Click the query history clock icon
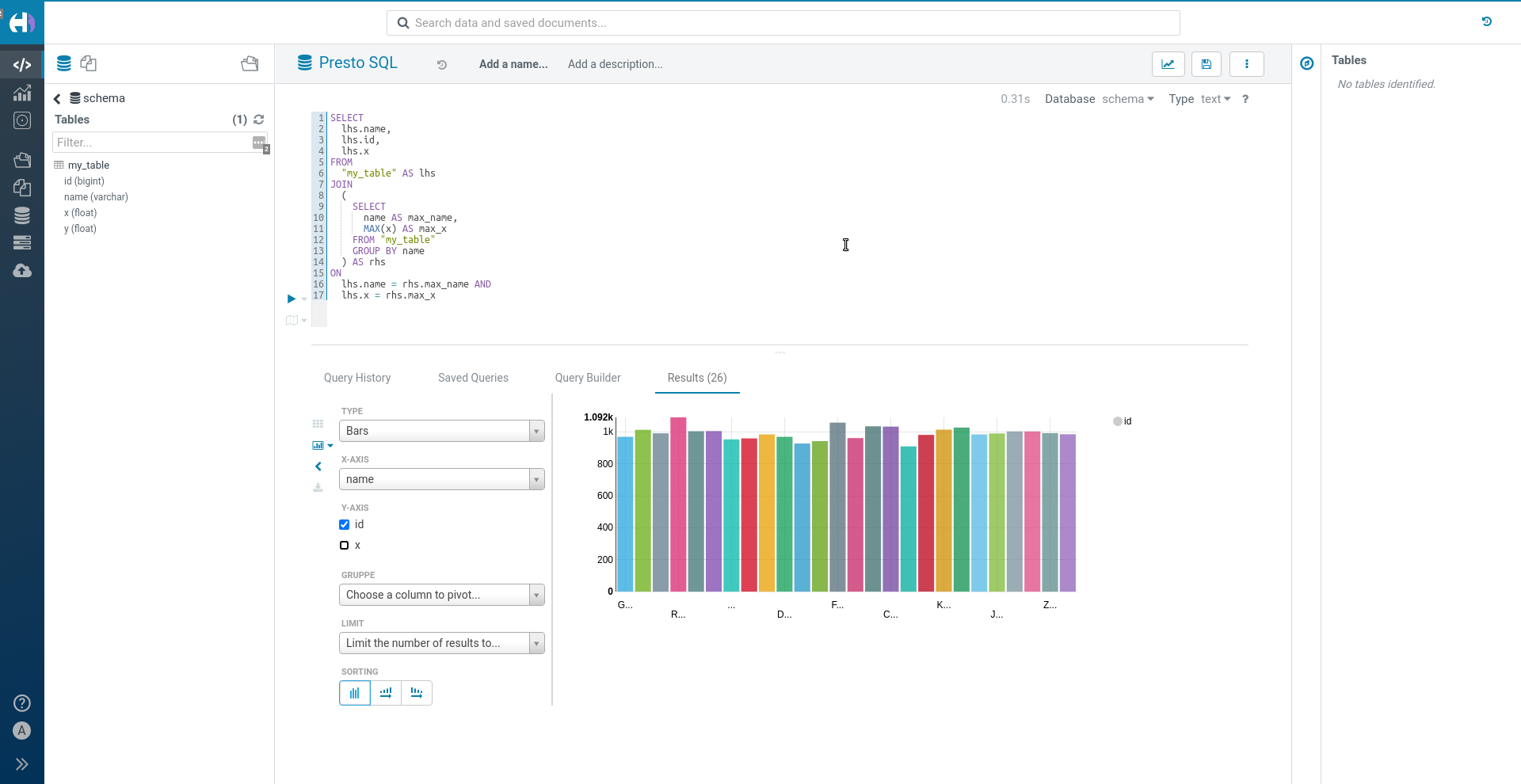The width and height of the screenshot is (1521, 784). pyautogui.click(x=442, y=65)
